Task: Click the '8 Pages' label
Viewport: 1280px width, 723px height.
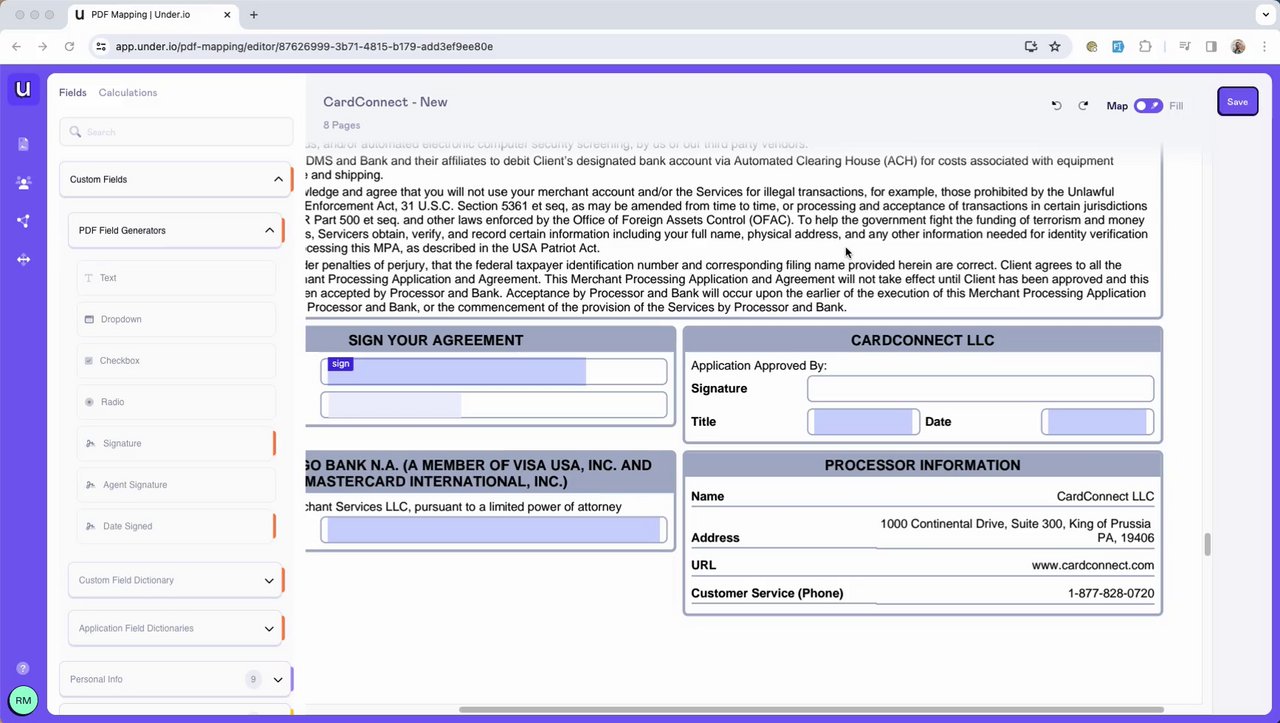Action: (x=342, y=125)
